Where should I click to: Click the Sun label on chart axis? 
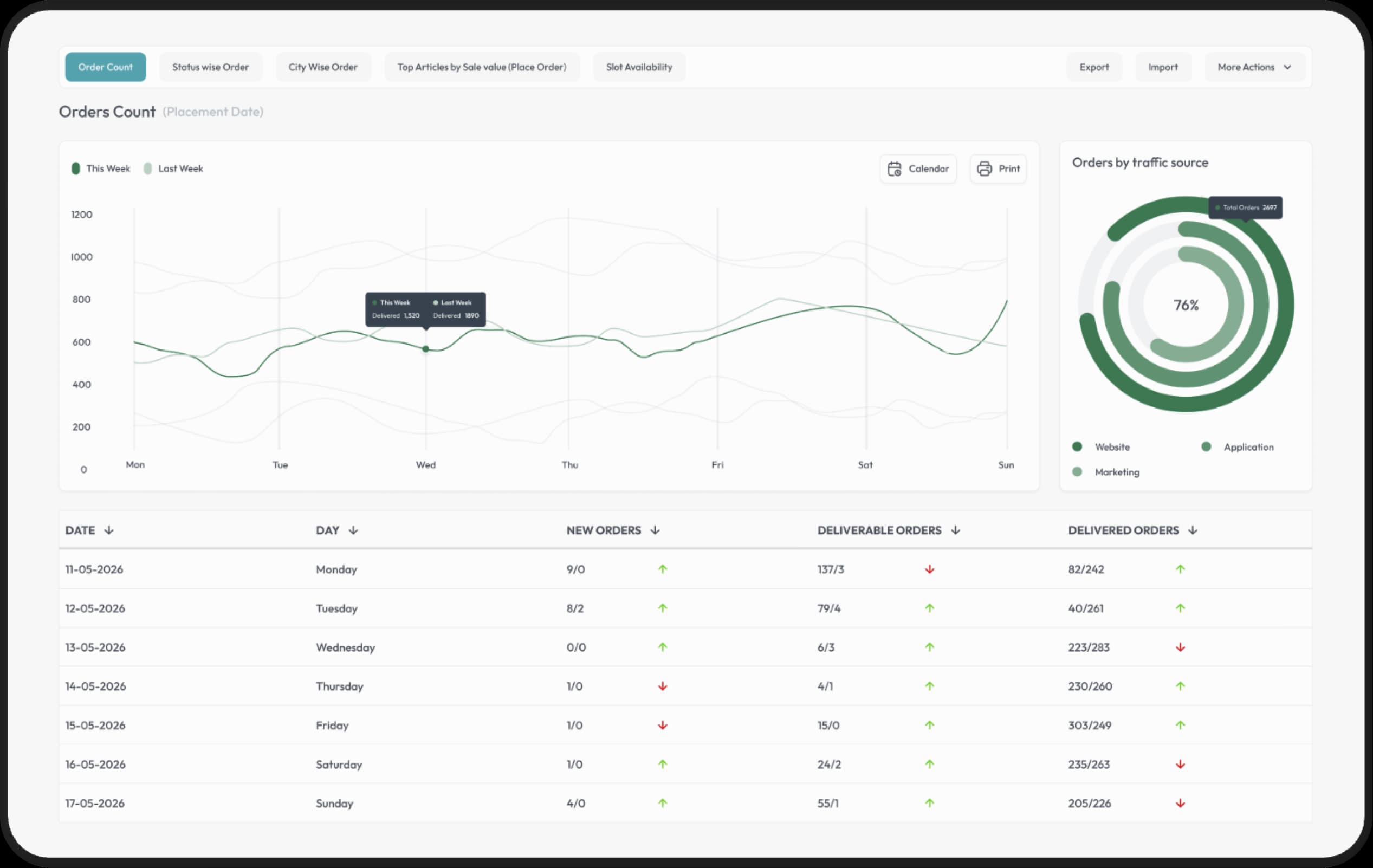[x=1006, y=465]
